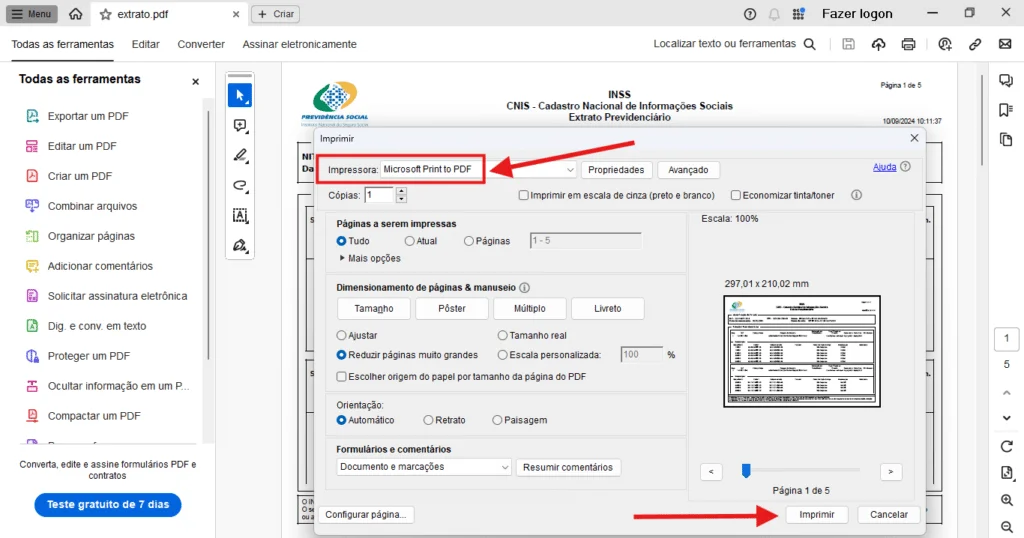1024x538 pixels.
Task: Open the Home icon in title bar
Action: [76, 14]
